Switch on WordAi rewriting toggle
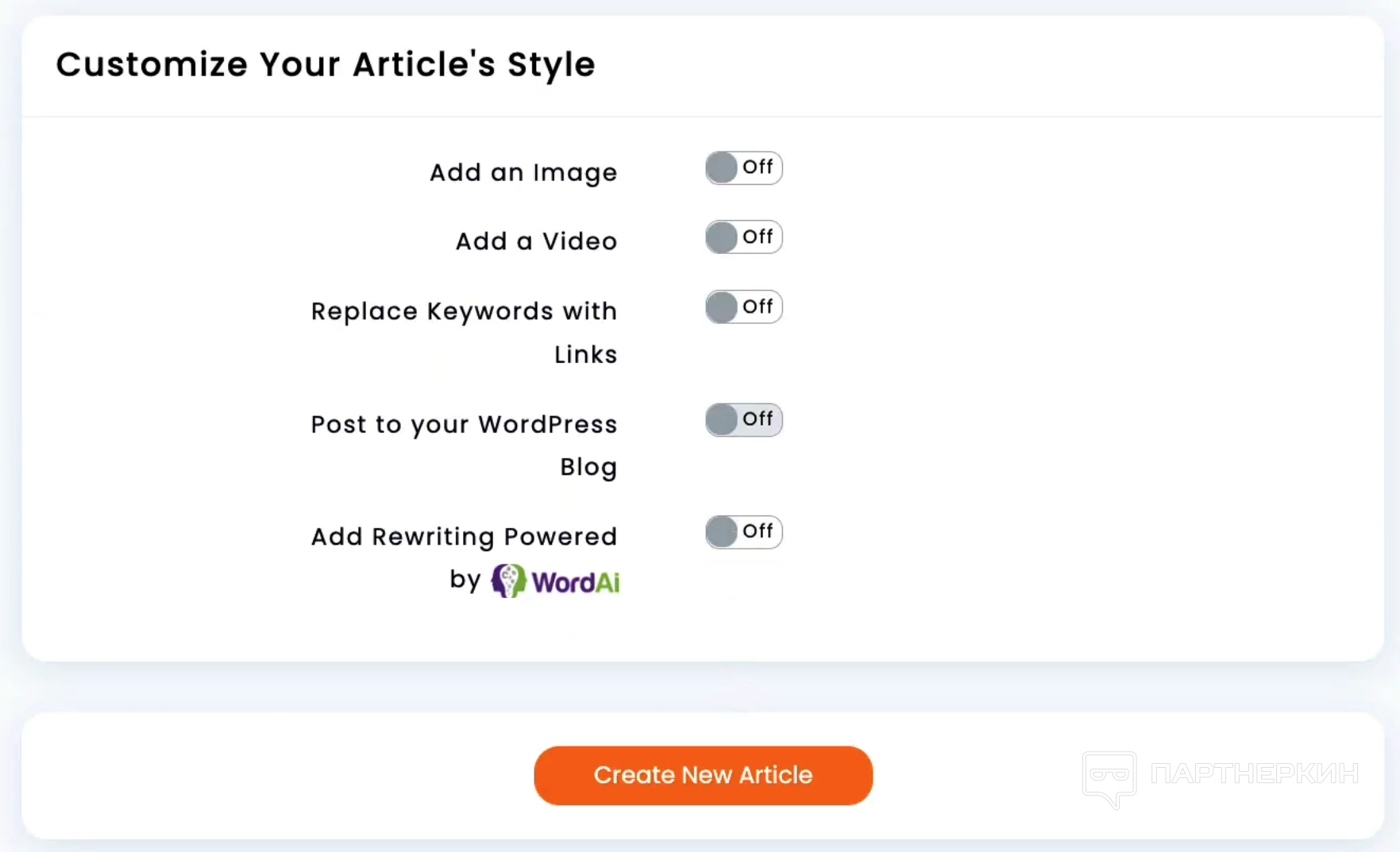 (x=743, y=532)
